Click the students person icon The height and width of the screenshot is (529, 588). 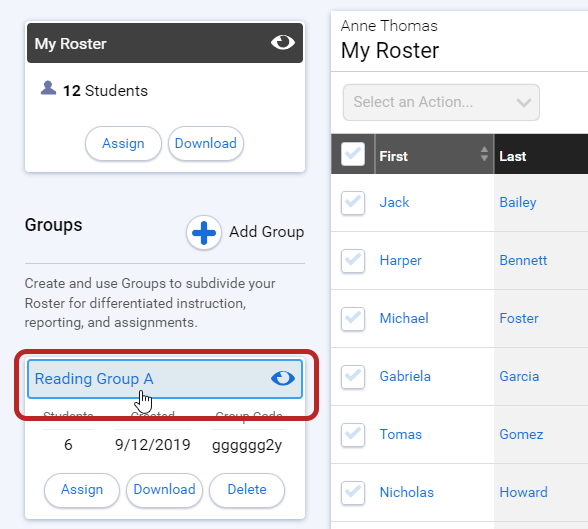(48, 88)
